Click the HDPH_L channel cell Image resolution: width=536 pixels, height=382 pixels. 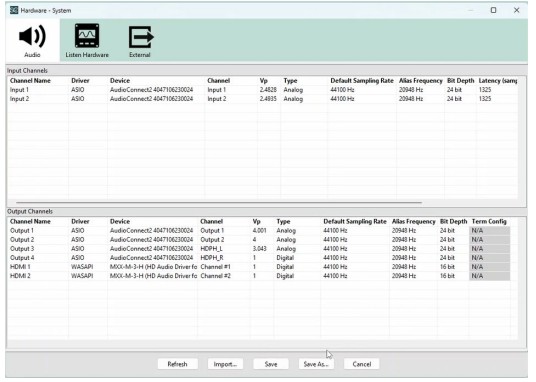click(211, 249)
